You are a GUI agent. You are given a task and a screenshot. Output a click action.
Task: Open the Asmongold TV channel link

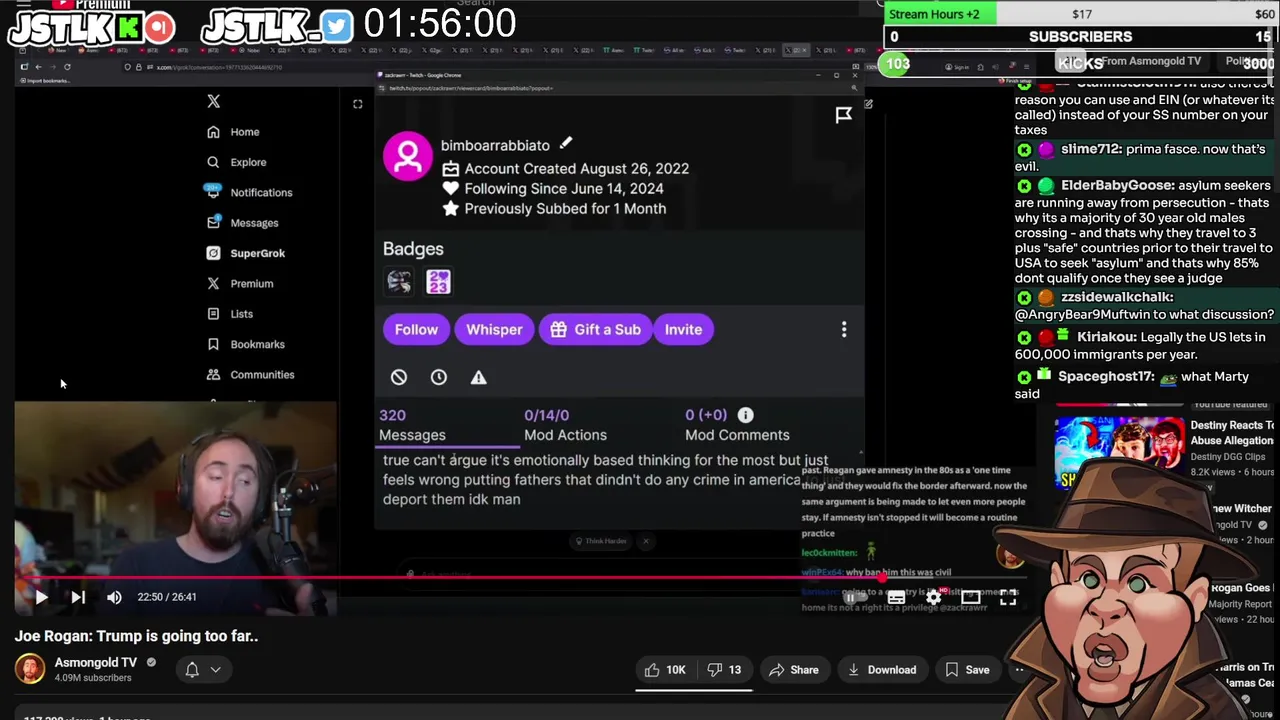pos(96,662)
